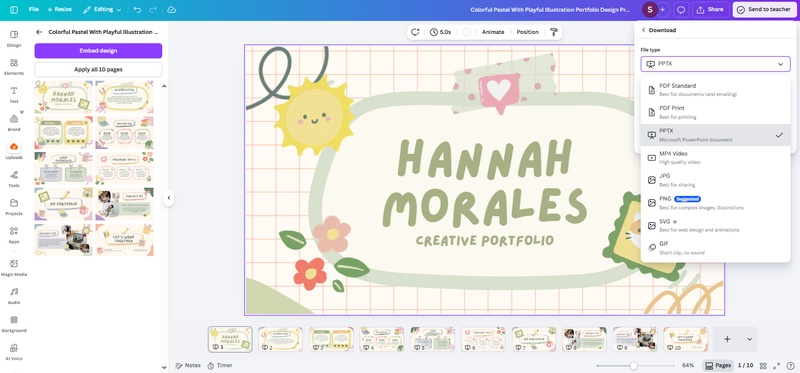
Task: Open the Editing mode dropdown
Action: (x=102, y=10)
